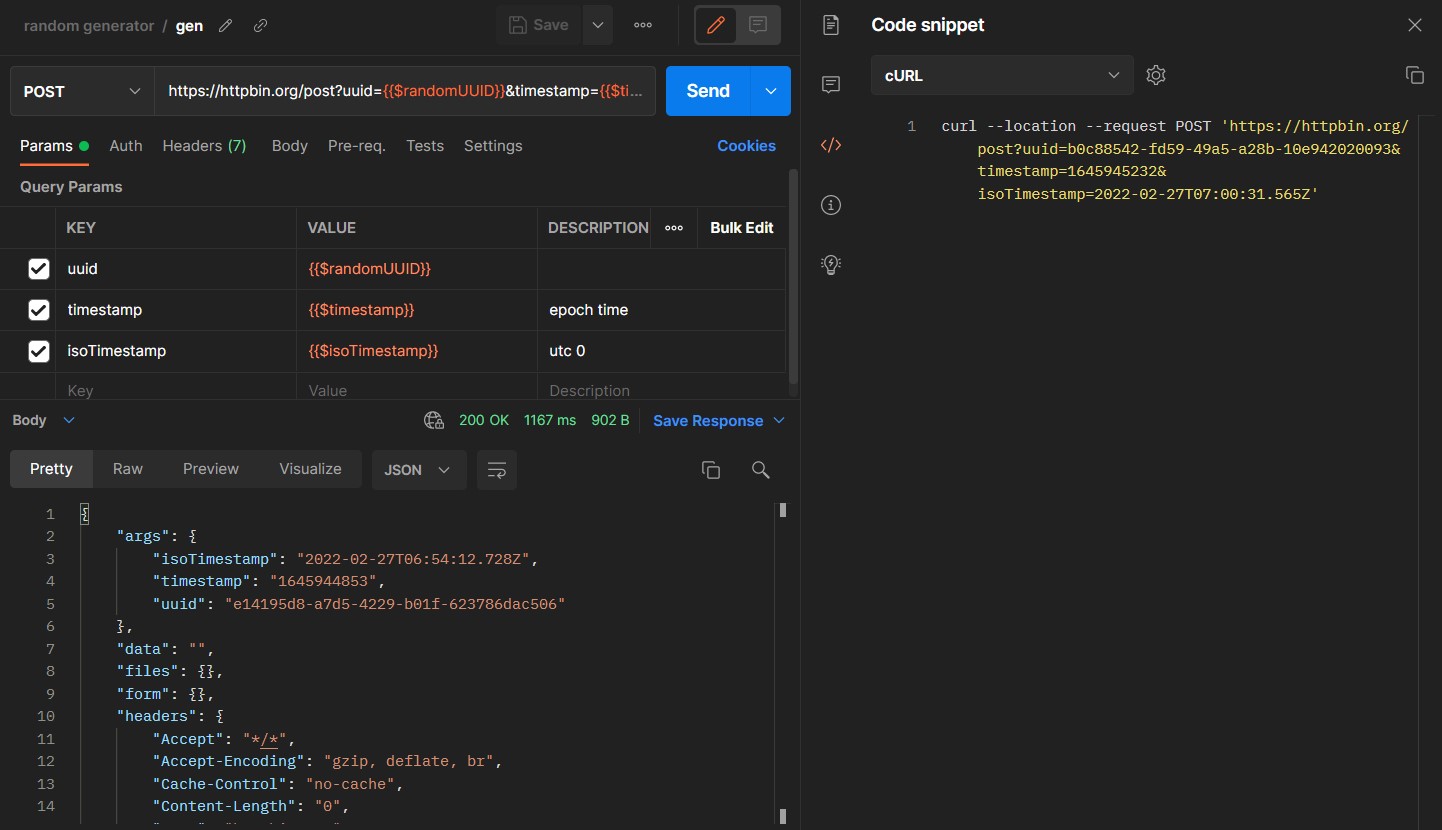Rename request using pencil icon beside gen

click(x=225, y=26)
